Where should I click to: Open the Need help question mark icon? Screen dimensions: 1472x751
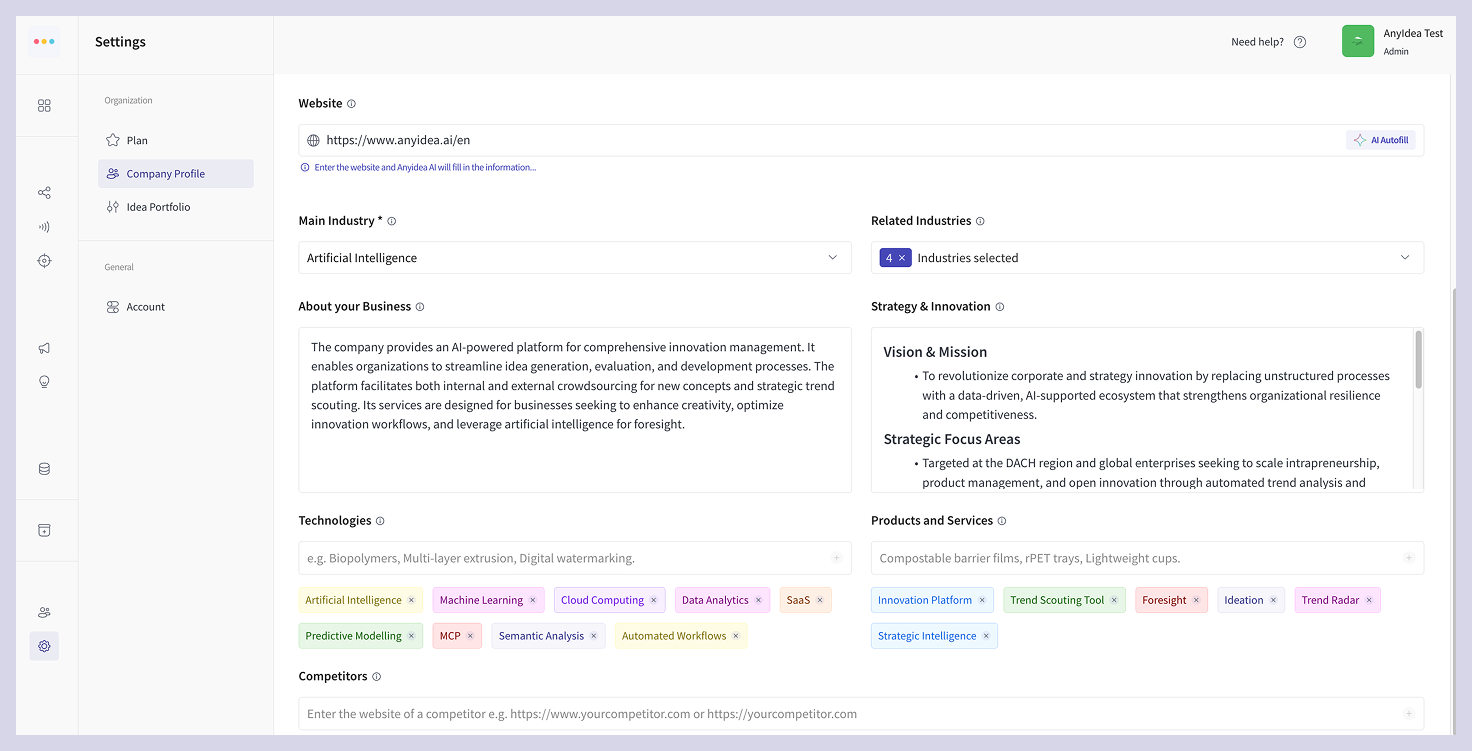click(1299, 41)
